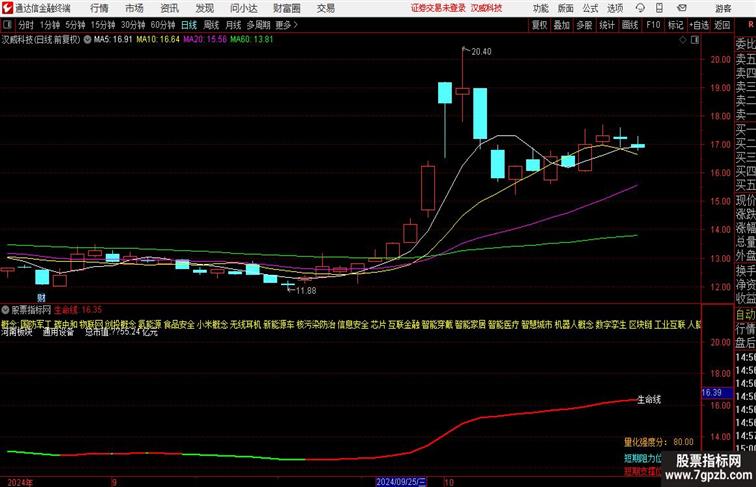
Task: Click the 20.40 high price label
Action: tap(481, 52)
